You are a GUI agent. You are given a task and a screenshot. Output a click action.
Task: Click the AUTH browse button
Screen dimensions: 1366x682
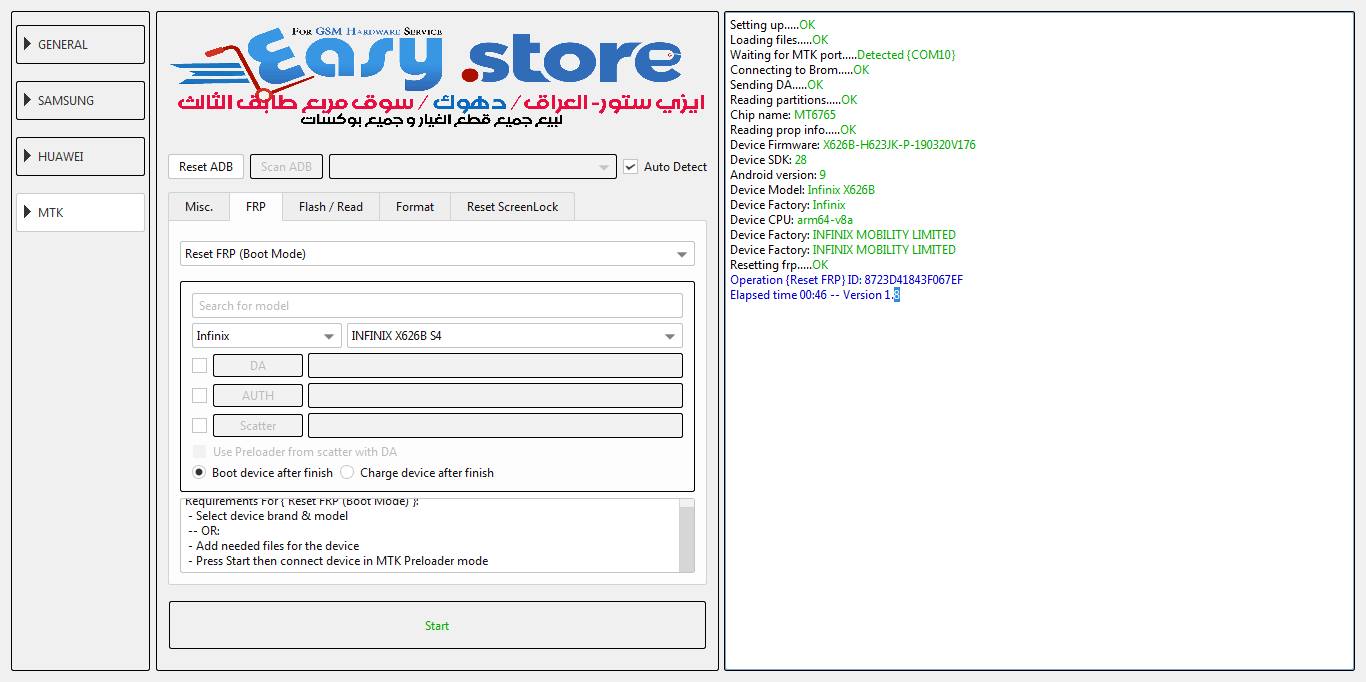(x=258, y=396)
